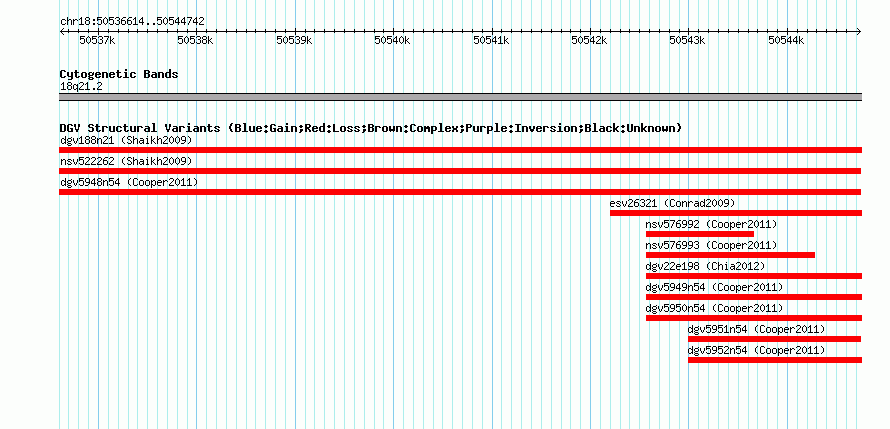
Task: Click the 50542k ruler tick label
Action: [589, 40]
